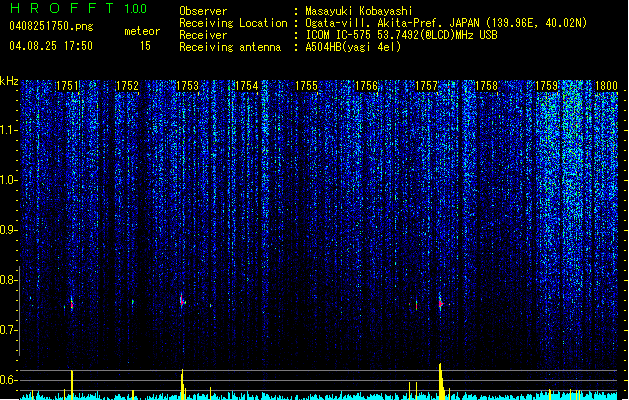Image resolution: width=629 pixels, height=400 pixels.
Task: Click the 1755 time marker
Action: pyautogui.click(x=306, y=86)
